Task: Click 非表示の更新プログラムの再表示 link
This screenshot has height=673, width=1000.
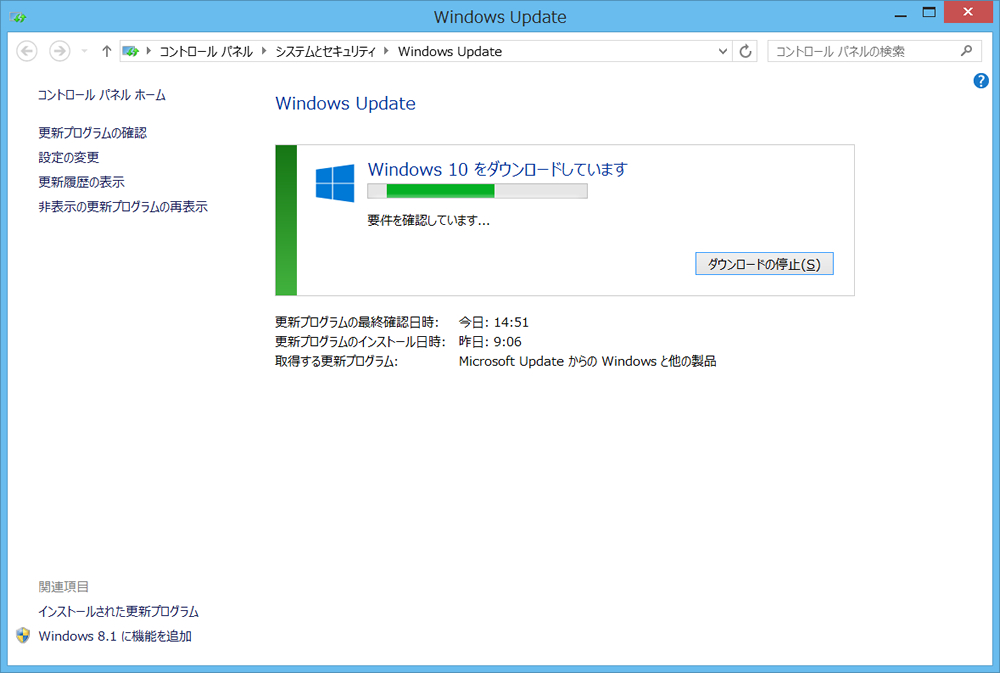Action: point(123,207)
